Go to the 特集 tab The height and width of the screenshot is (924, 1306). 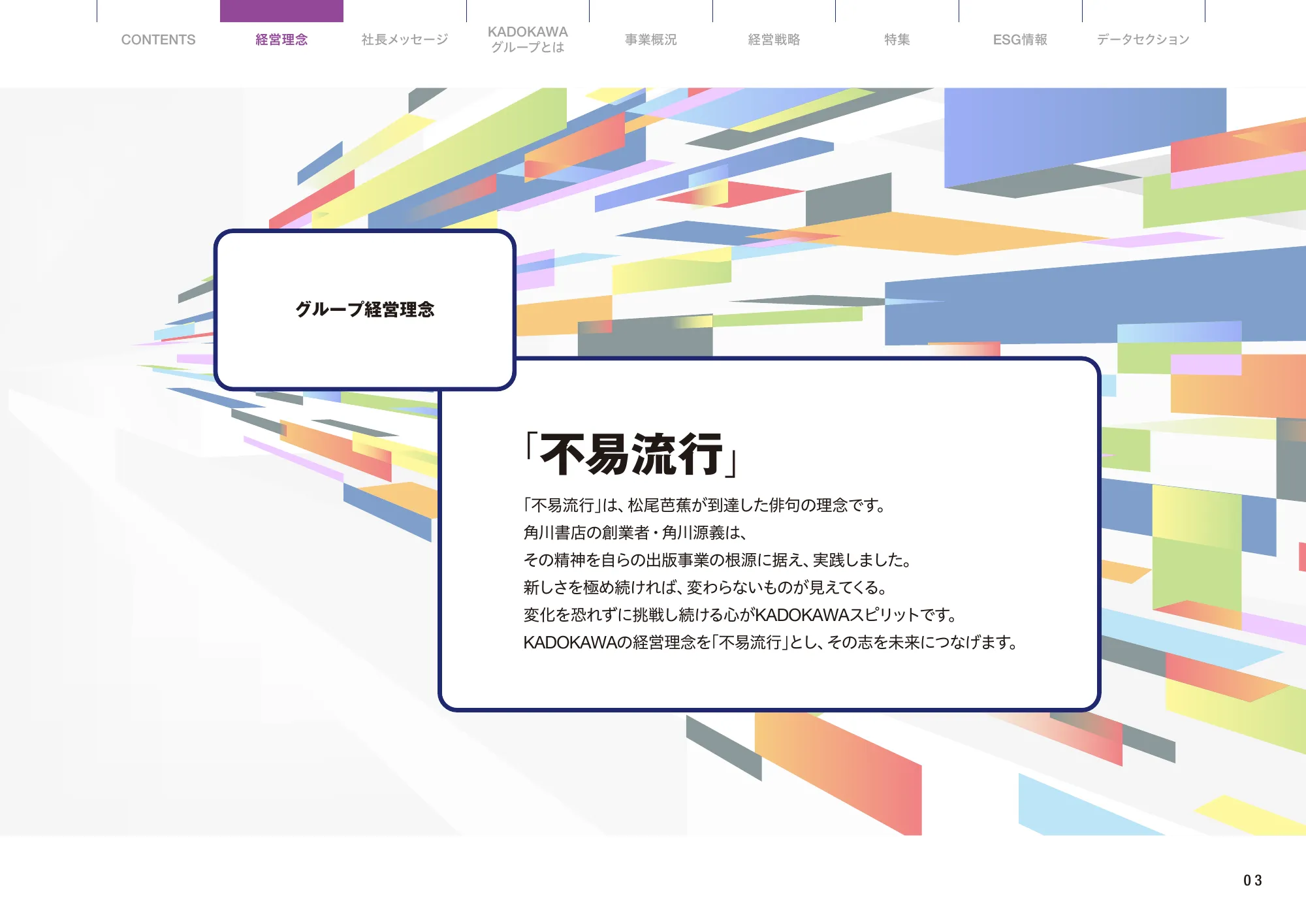pyautogui.click(x=897, y=40)
